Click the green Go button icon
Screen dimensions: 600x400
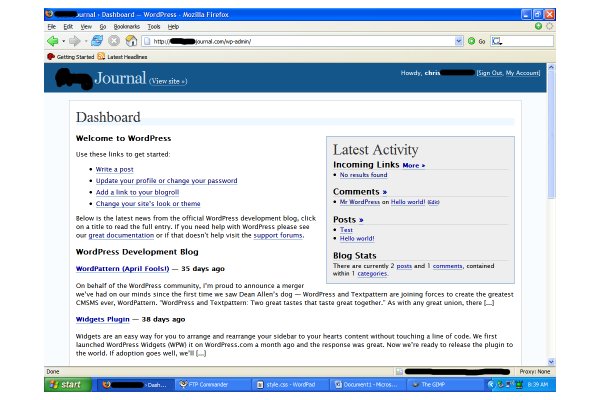pos(471,41)
